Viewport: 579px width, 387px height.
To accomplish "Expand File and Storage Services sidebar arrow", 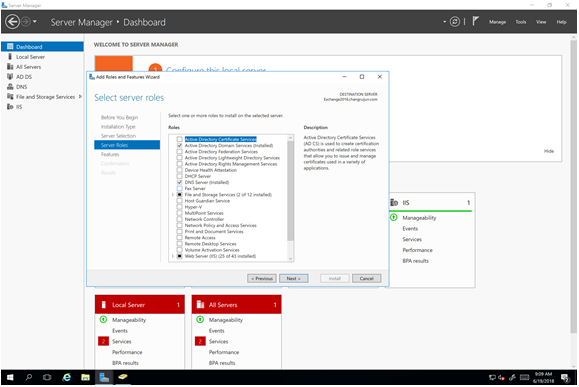I will pos(80,96).
